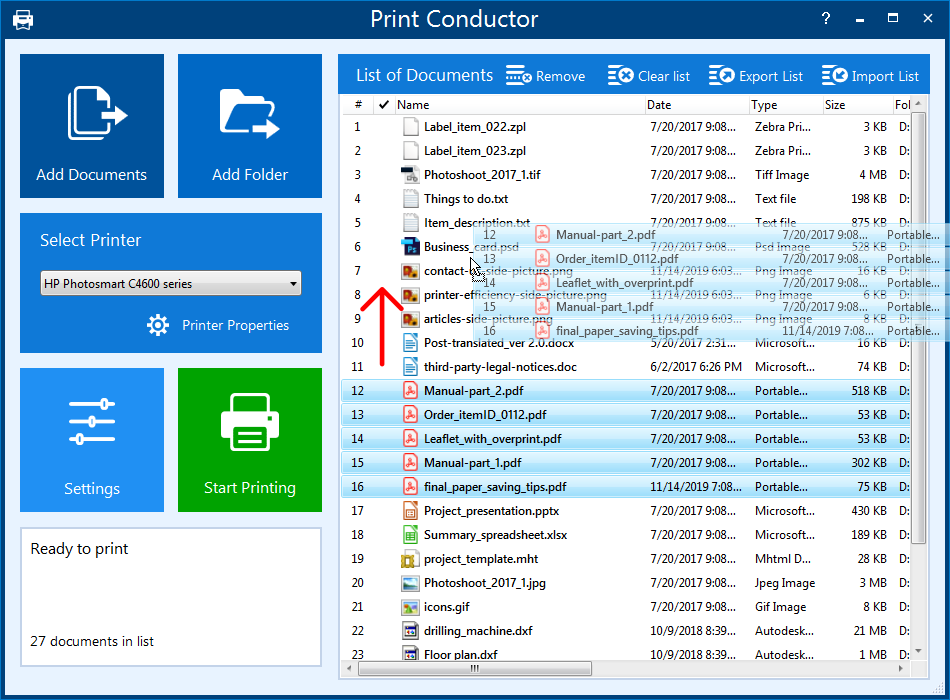Viewport: 950px width, 700px height.
Task: Click the Import List icon
Action: click(x=834, y=76)
